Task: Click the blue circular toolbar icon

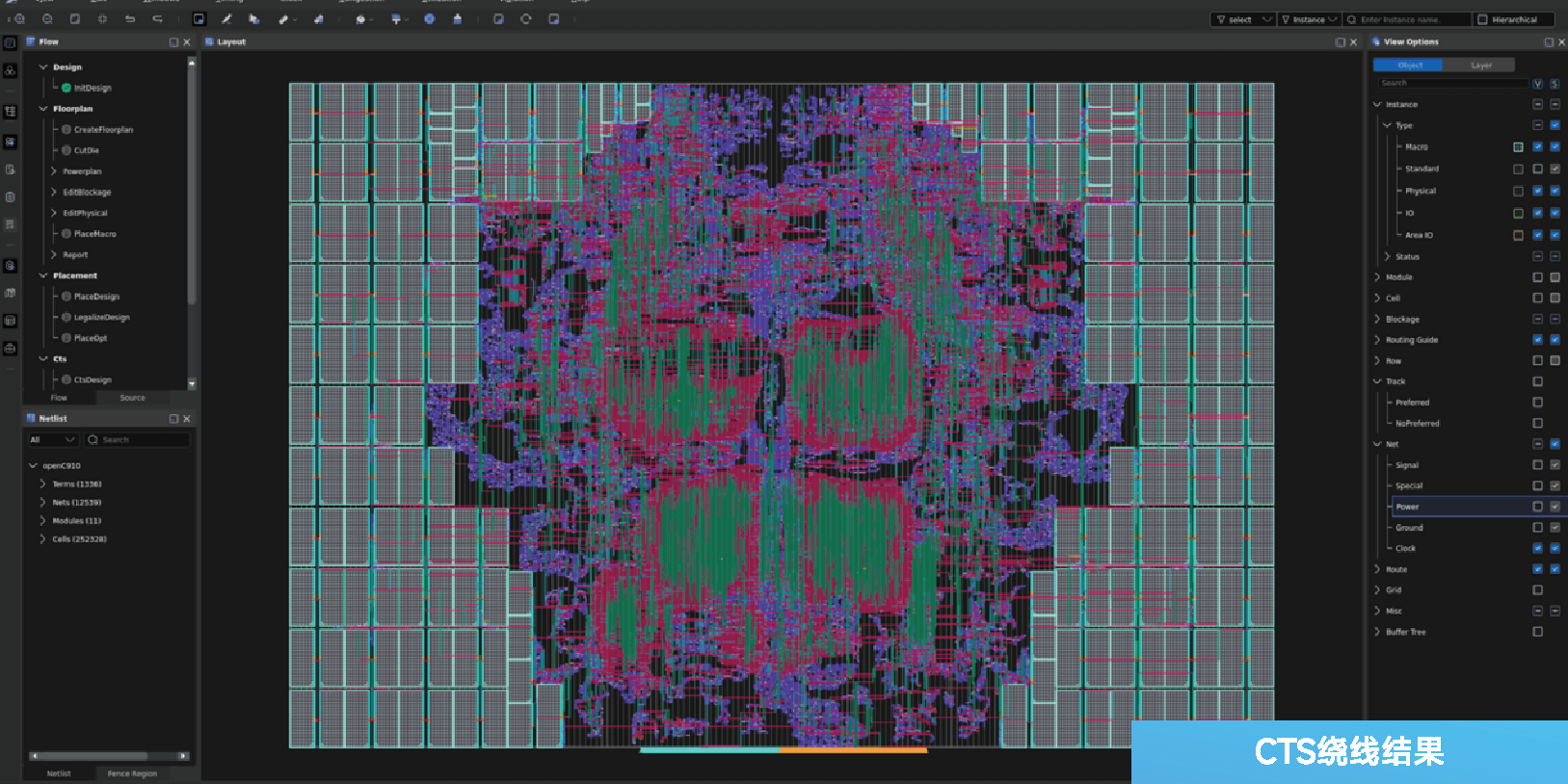Action: [429, 19]
